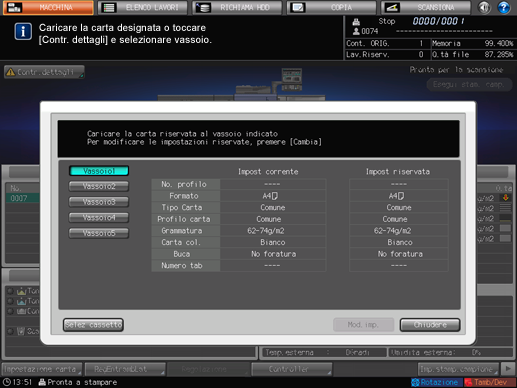Click the Impost riservata column header
This screenshot has height=388, width=517.
pyautogui.click(x=398, y=172)
